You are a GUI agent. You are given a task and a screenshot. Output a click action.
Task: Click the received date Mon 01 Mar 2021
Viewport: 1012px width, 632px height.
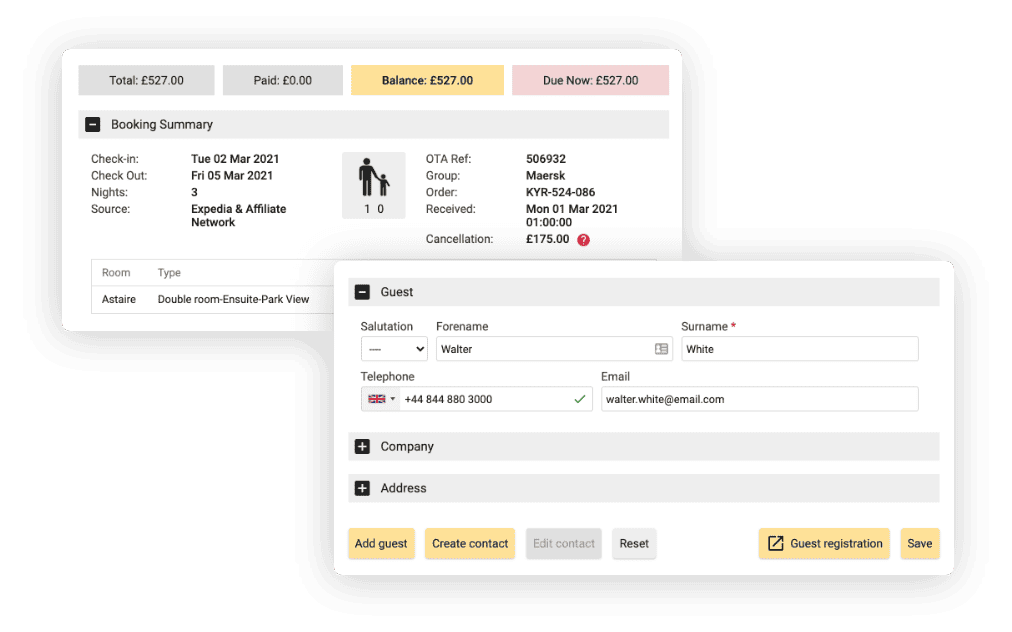(x=572, y=209)
